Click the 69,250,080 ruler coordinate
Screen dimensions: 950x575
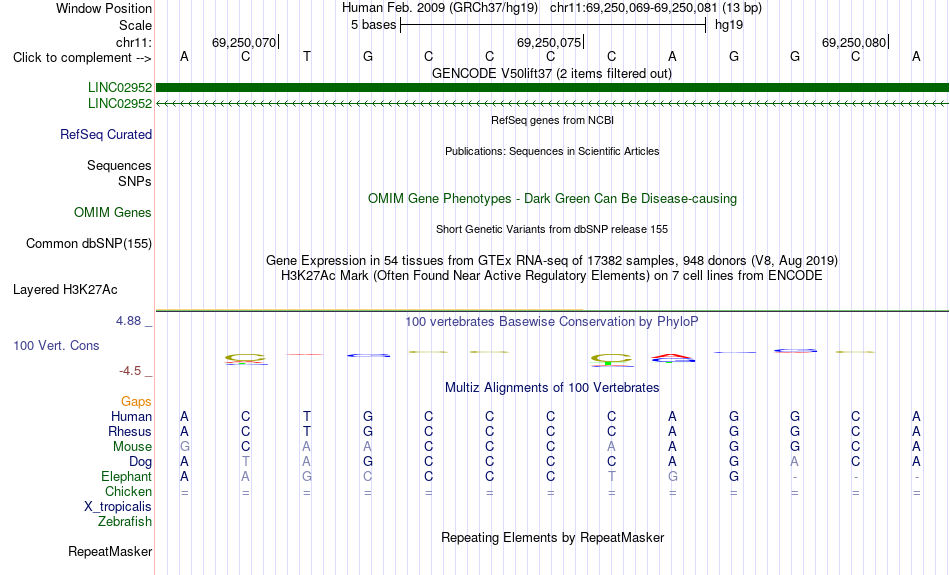(854, 42)
